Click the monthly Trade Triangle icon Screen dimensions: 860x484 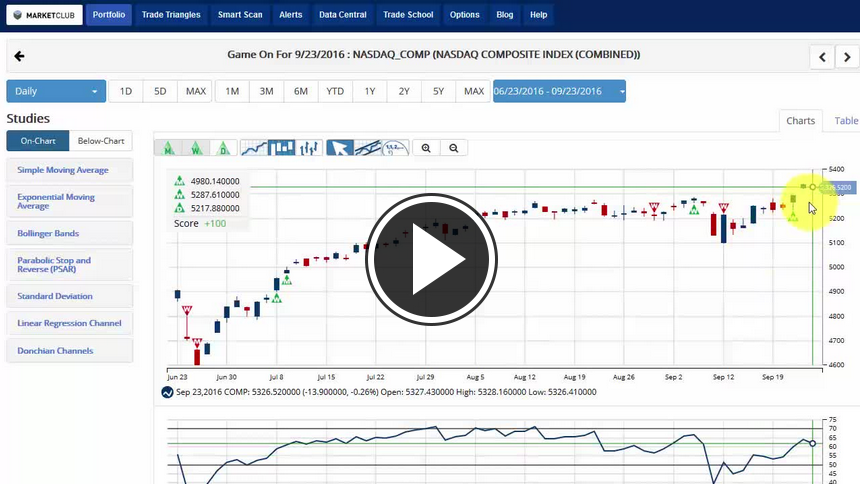[169, 148]
